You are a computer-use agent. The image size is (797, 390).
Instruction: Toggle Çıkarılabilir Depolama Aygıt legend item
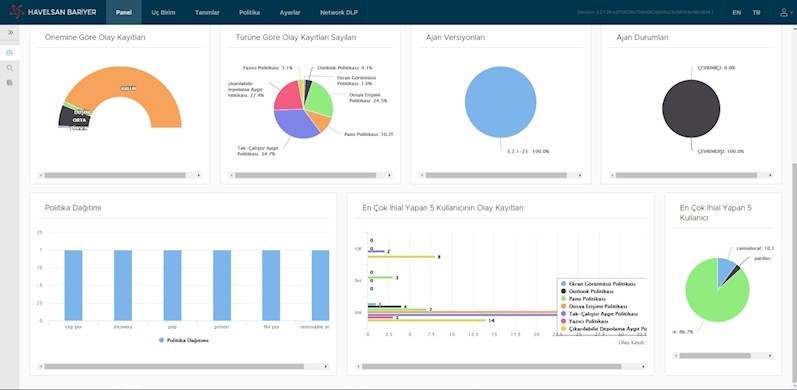tap(603, 329)
